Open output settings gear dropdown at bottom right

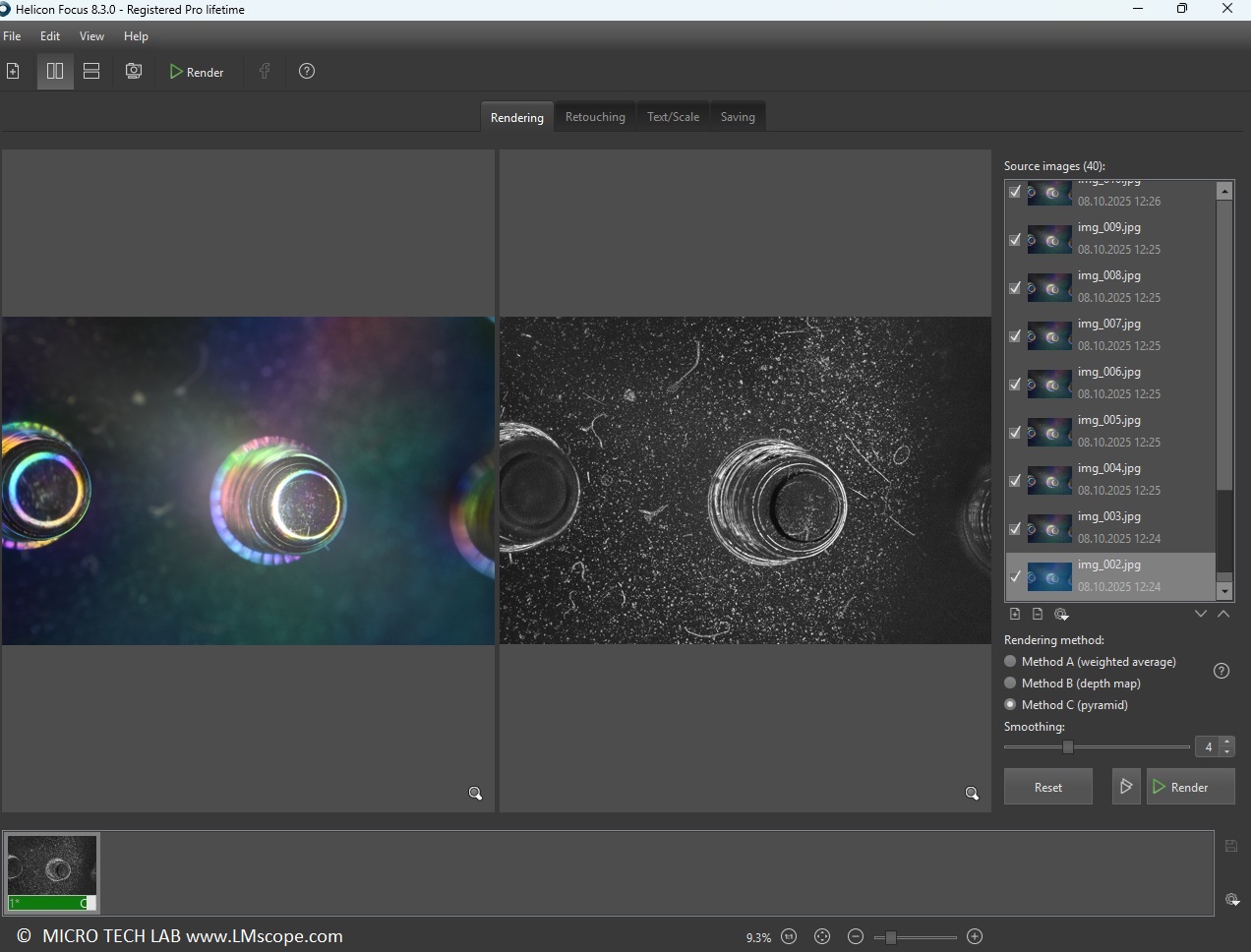point(1231,899)
